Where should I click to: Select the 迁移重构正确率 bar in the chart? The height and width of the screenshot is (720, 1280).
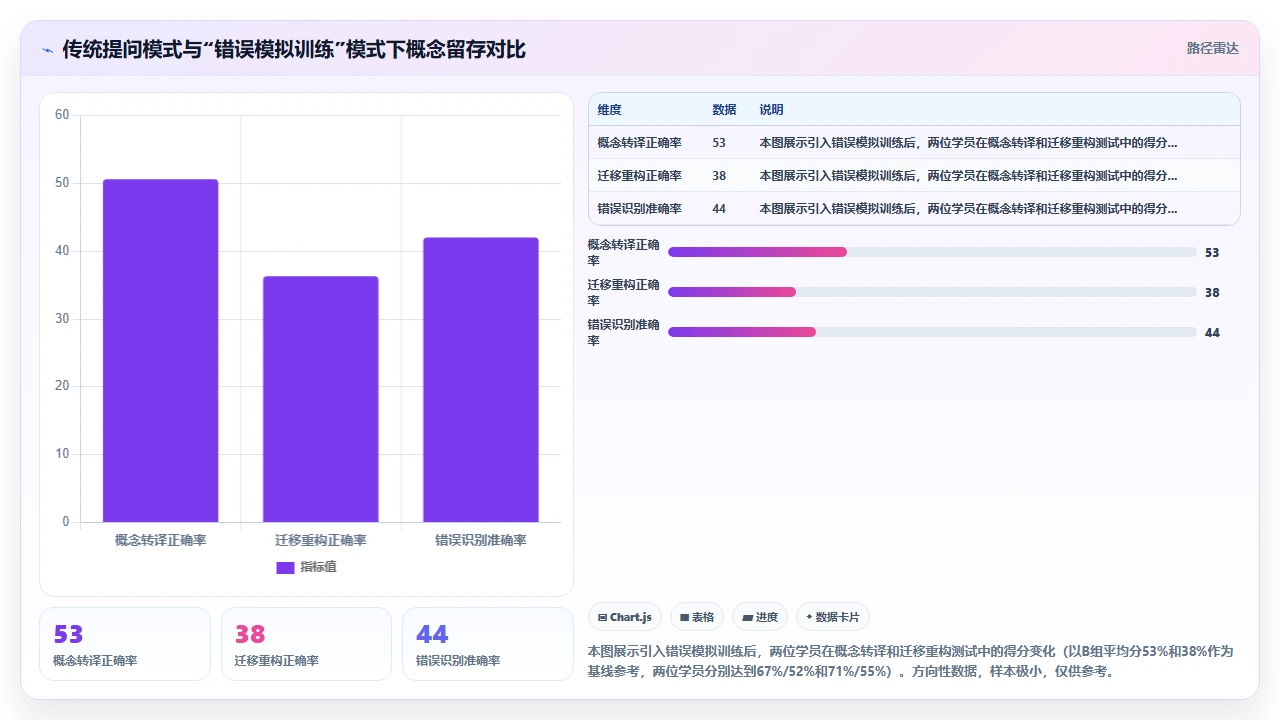[x=321, y=399]
